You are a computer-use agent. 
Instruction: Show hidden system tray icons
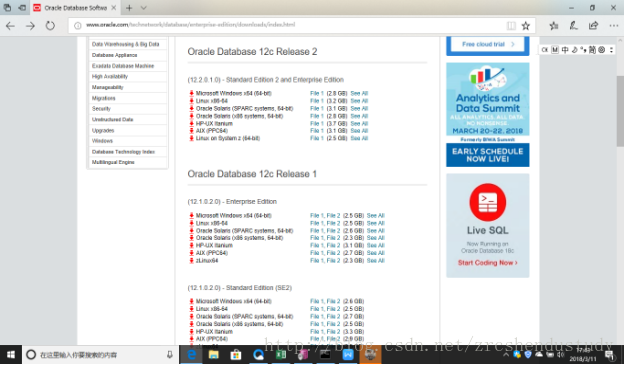pos(506,355)
